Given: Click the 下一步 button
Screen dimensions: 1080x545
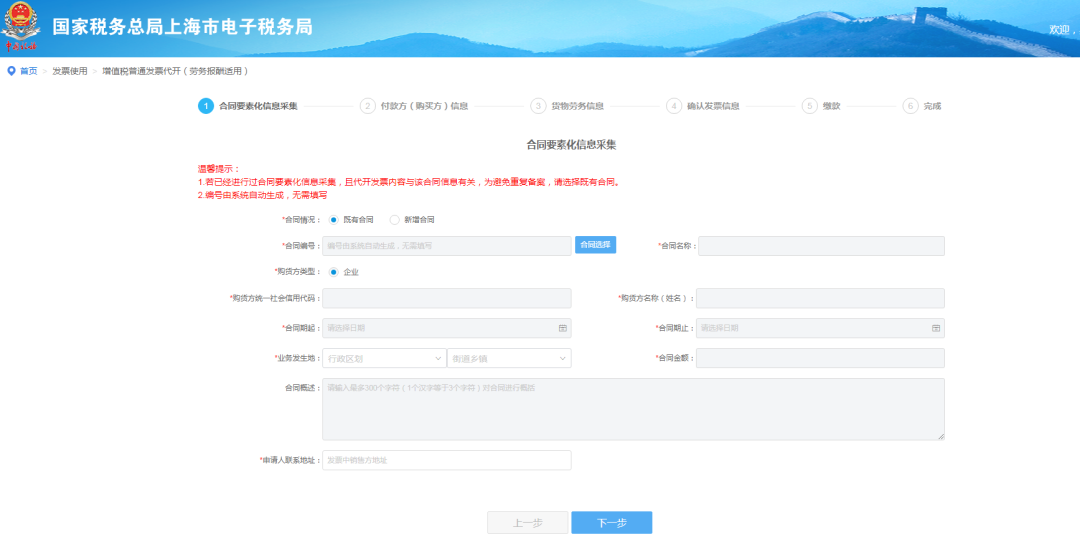Looking at the screenshot, I should (611, 523).
